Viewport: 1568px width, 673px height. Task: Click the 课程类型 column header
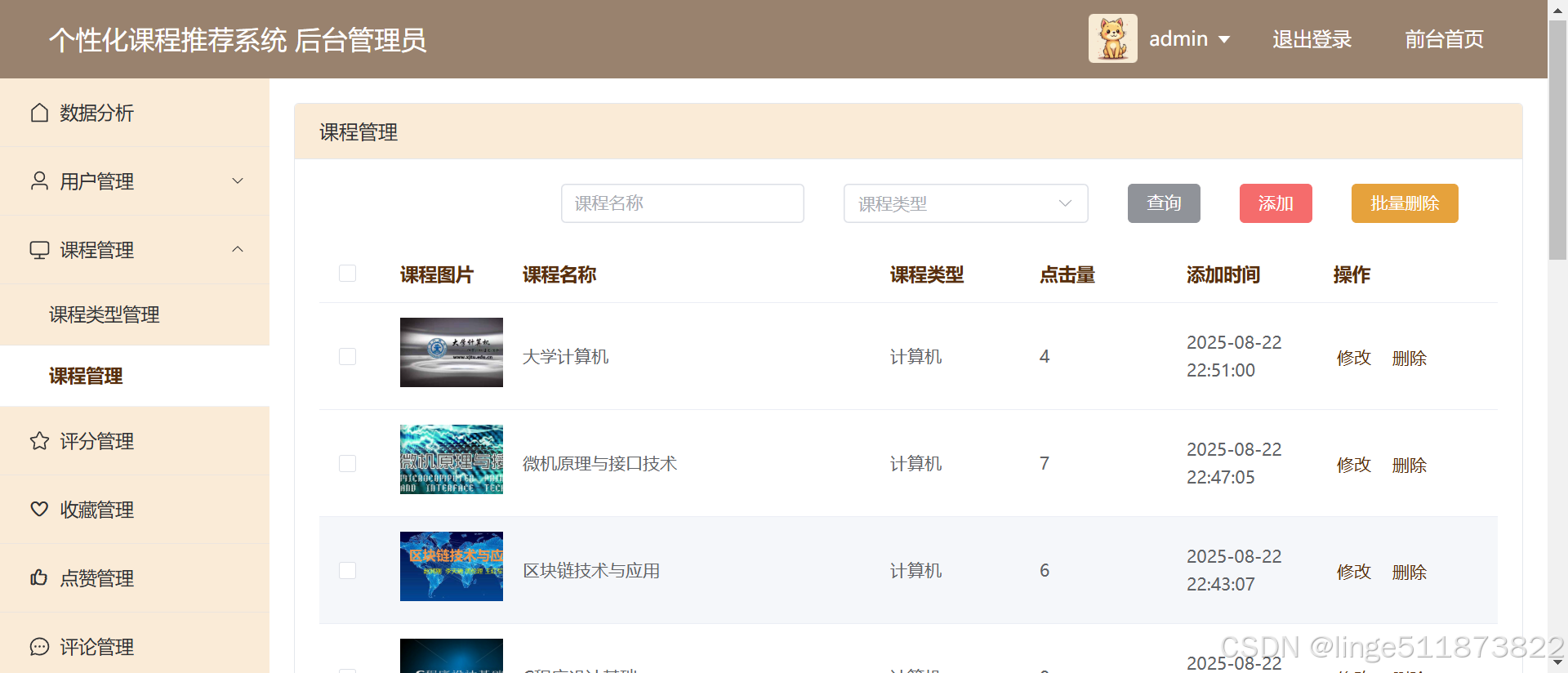(926, 274)
